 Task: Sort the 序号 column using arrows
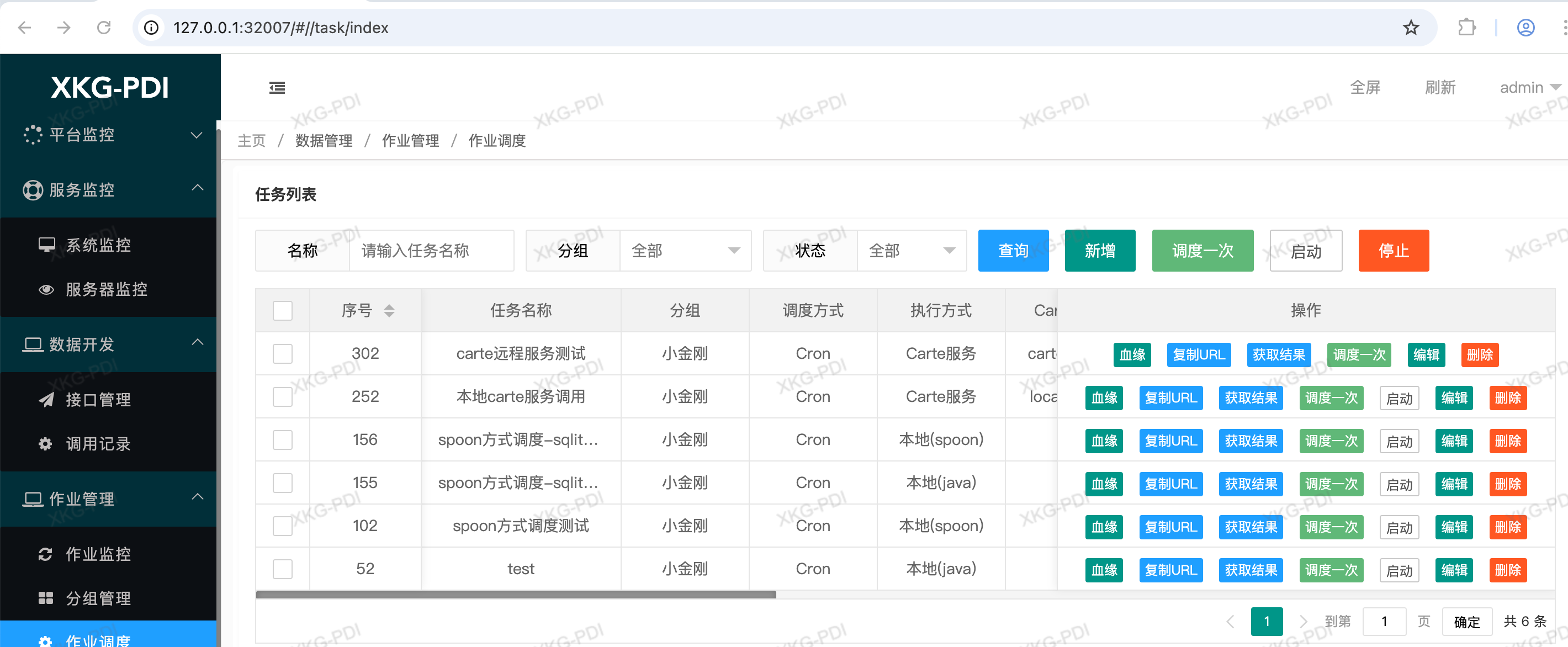[389, 310]
